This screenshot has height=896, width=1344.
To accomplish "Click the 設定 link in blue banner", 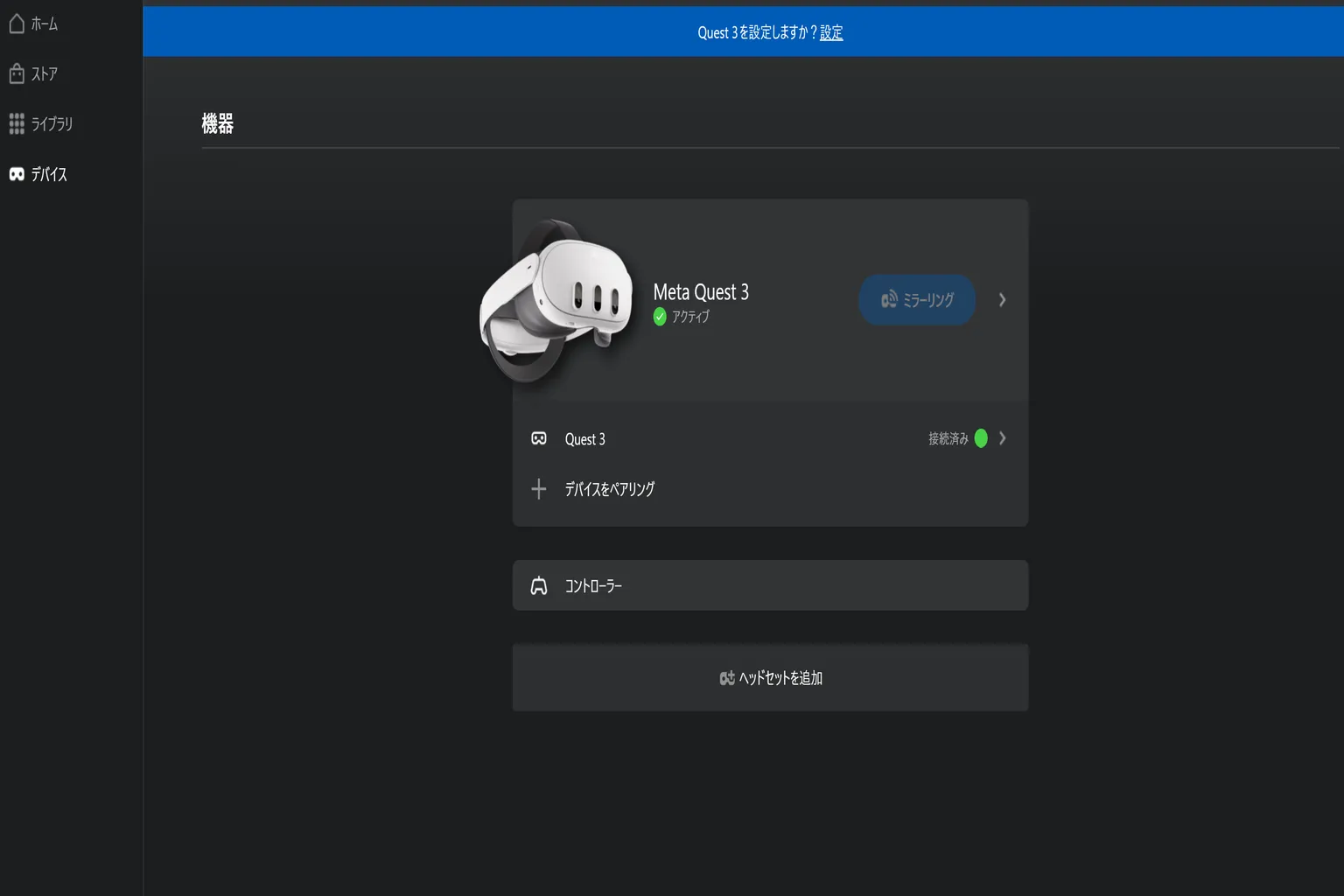I will point(831,32).
